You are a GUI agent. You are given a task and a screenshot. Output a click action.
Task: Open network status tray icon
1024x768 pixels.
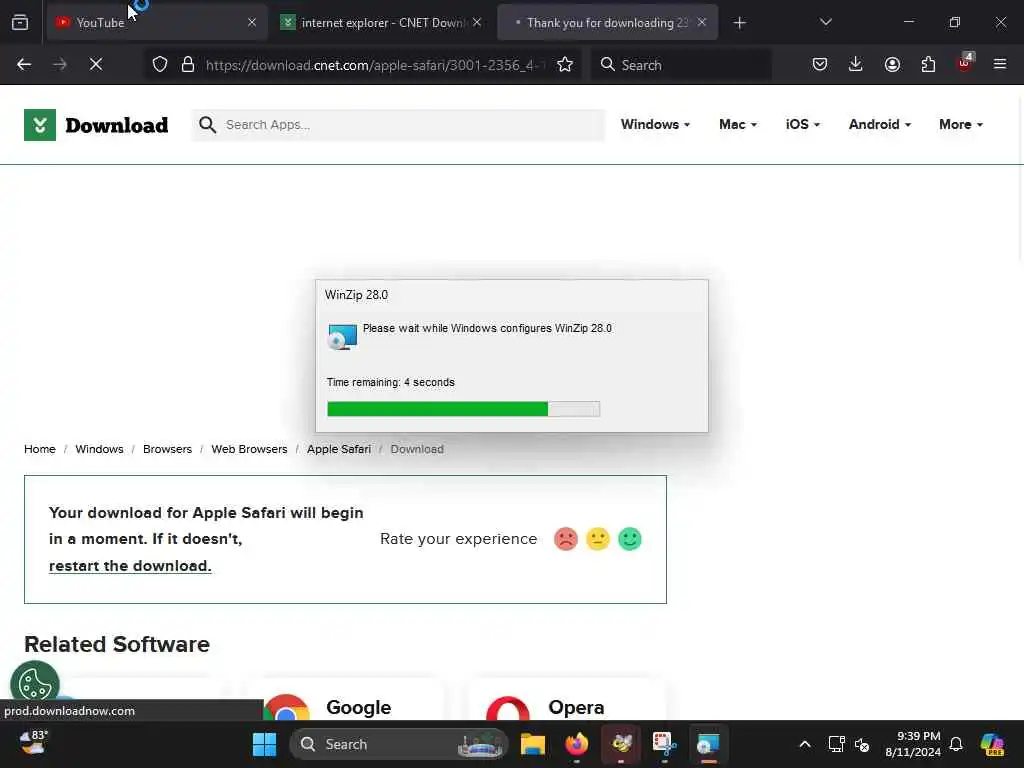pos(837,744)
